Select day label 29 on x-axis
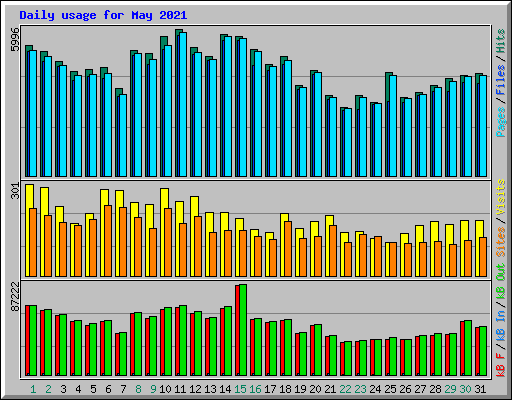 [450, 389]
